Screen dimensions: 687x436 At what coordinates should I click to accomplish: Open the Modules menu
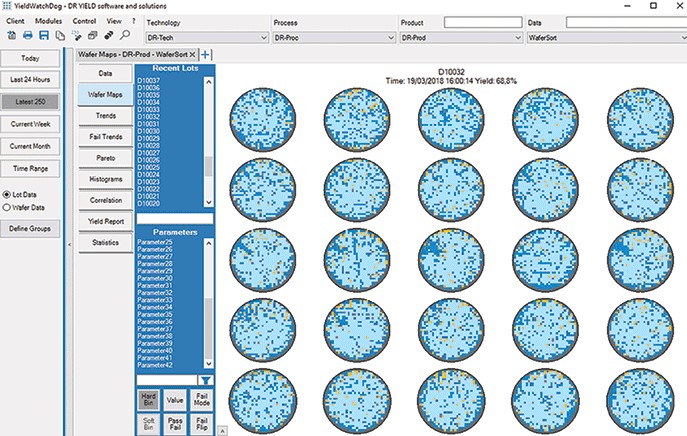pyautogui.click(x=47, y=20)
